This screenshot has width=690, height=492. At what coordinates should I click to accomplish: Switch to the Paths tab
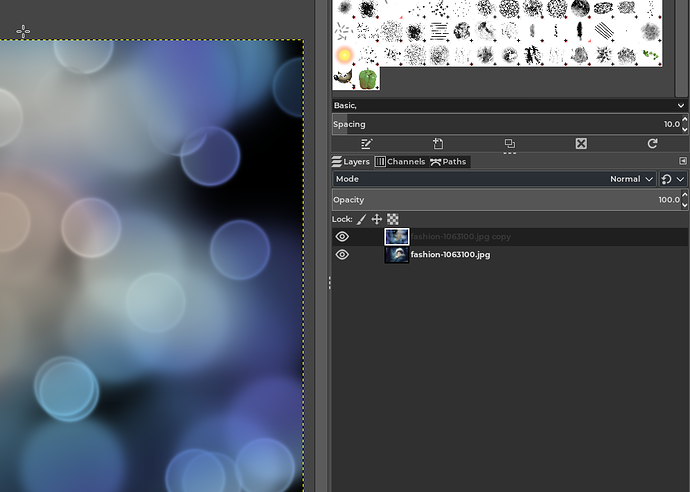[x=448, y=162]
